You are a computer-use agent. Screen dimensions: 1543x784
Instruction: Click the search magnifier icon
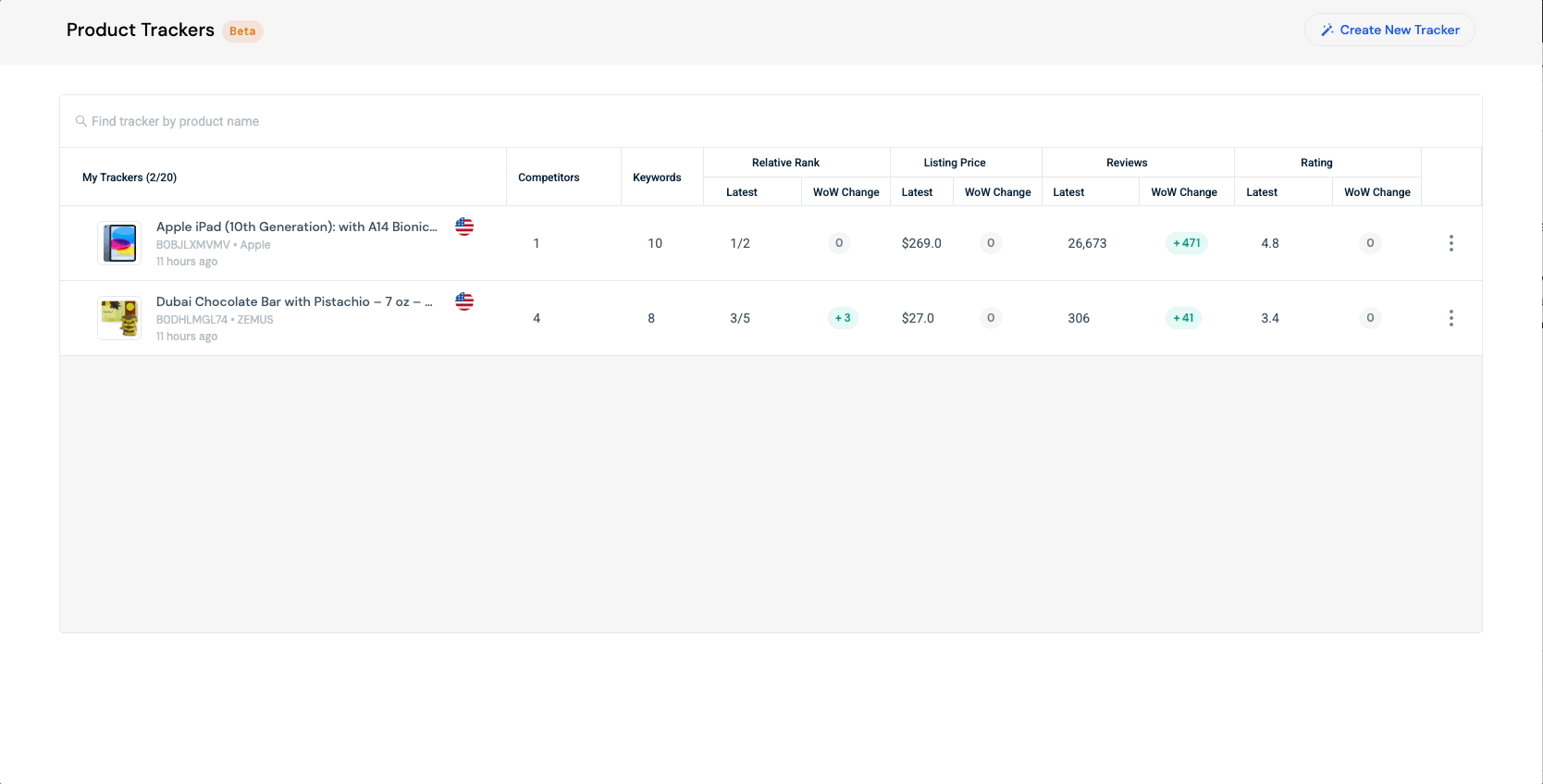click(x=81, y=121)
